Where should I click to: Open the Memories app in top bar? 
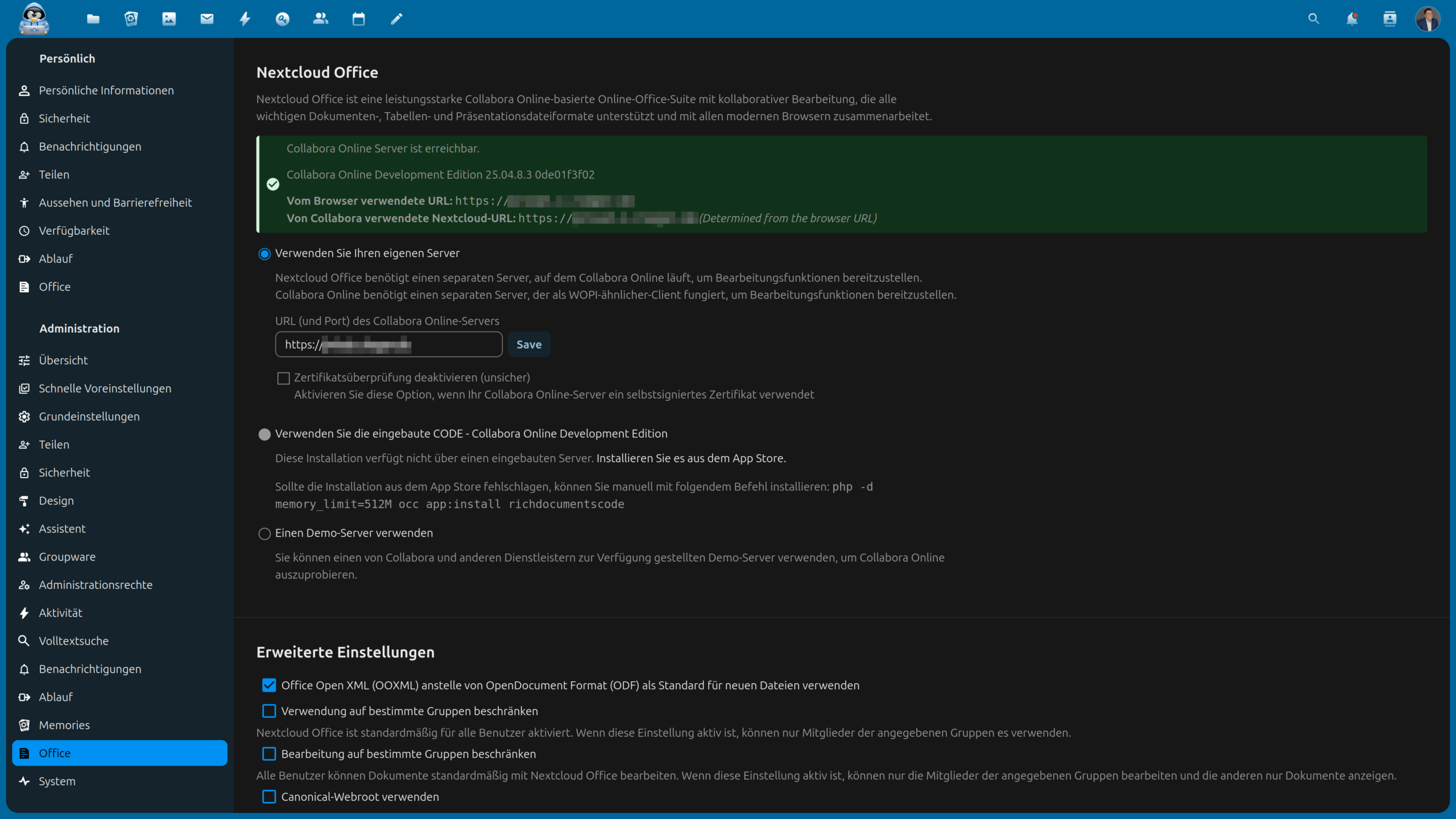click(x=131, y=19)
